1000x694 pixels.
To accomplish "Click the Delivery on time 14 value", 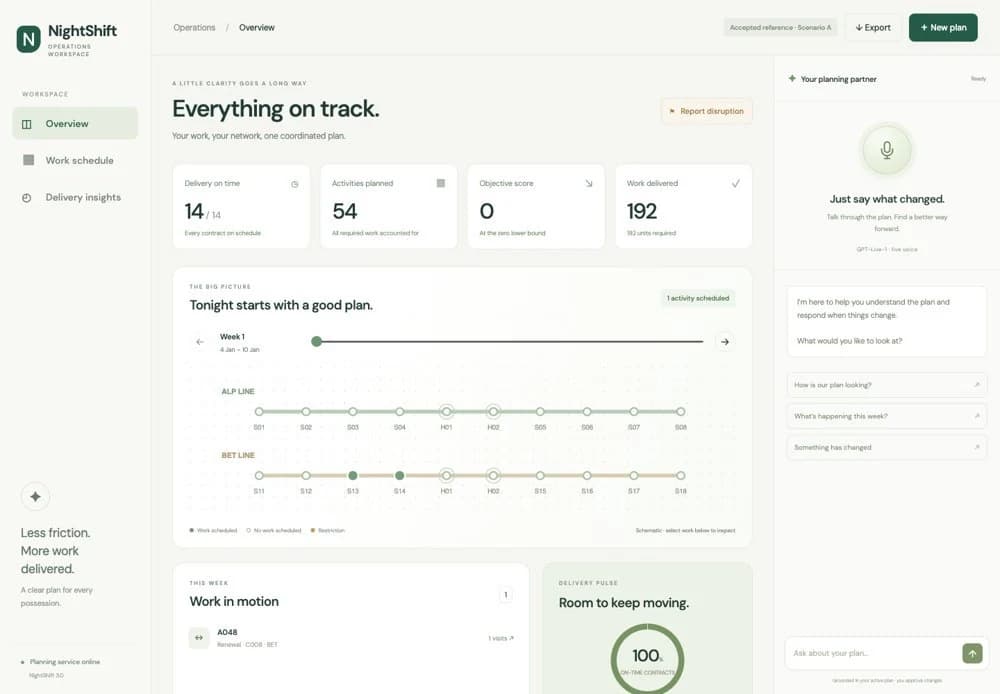I will click(x=194, y=211).
